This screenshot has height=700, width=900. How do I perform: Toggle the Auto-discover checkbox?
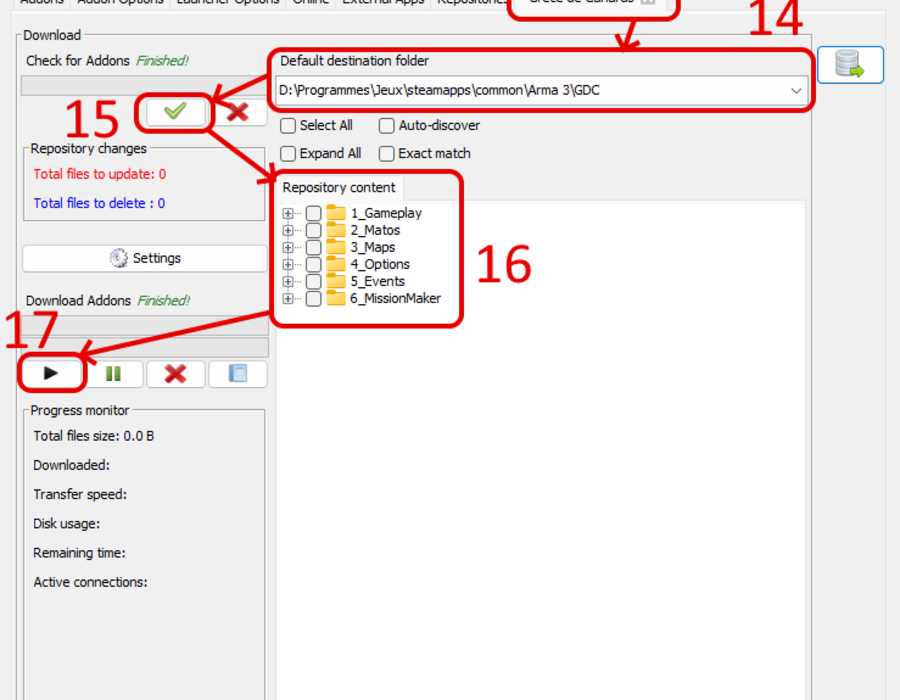pyautogui.click(x=387, y=126)
